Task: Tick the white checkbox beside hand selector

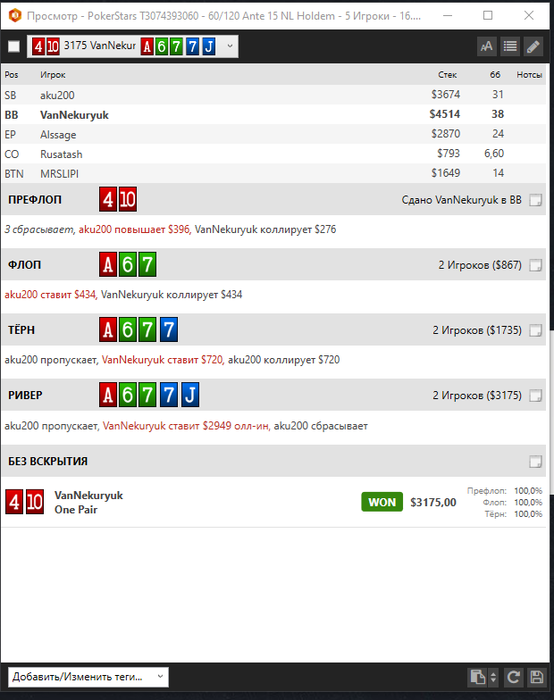Action: (x=14, y=46)
